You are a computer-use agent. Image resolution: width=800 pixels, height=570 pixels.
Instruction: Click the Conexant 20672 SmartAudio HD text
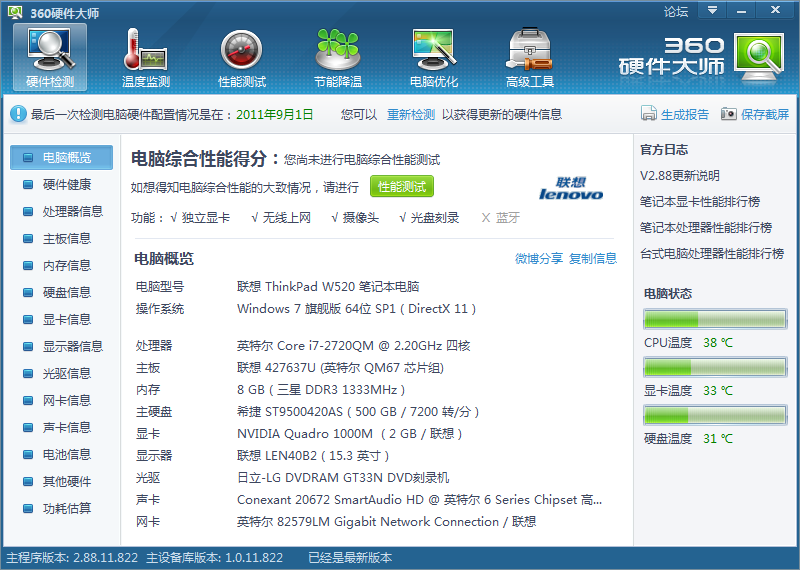coord(419,500)
